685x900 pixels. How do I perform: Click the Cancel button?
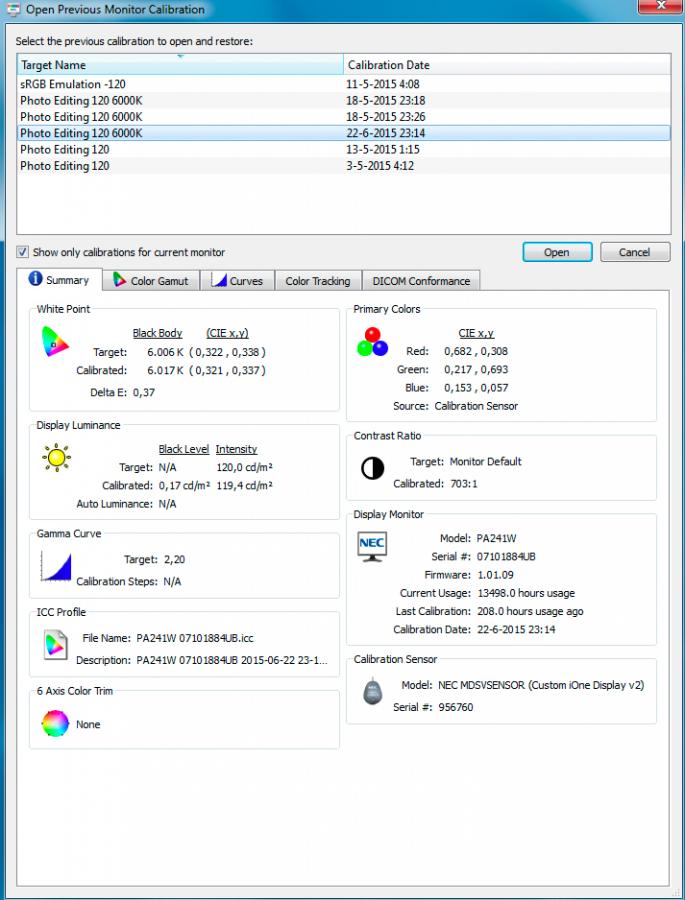point(634,252)
